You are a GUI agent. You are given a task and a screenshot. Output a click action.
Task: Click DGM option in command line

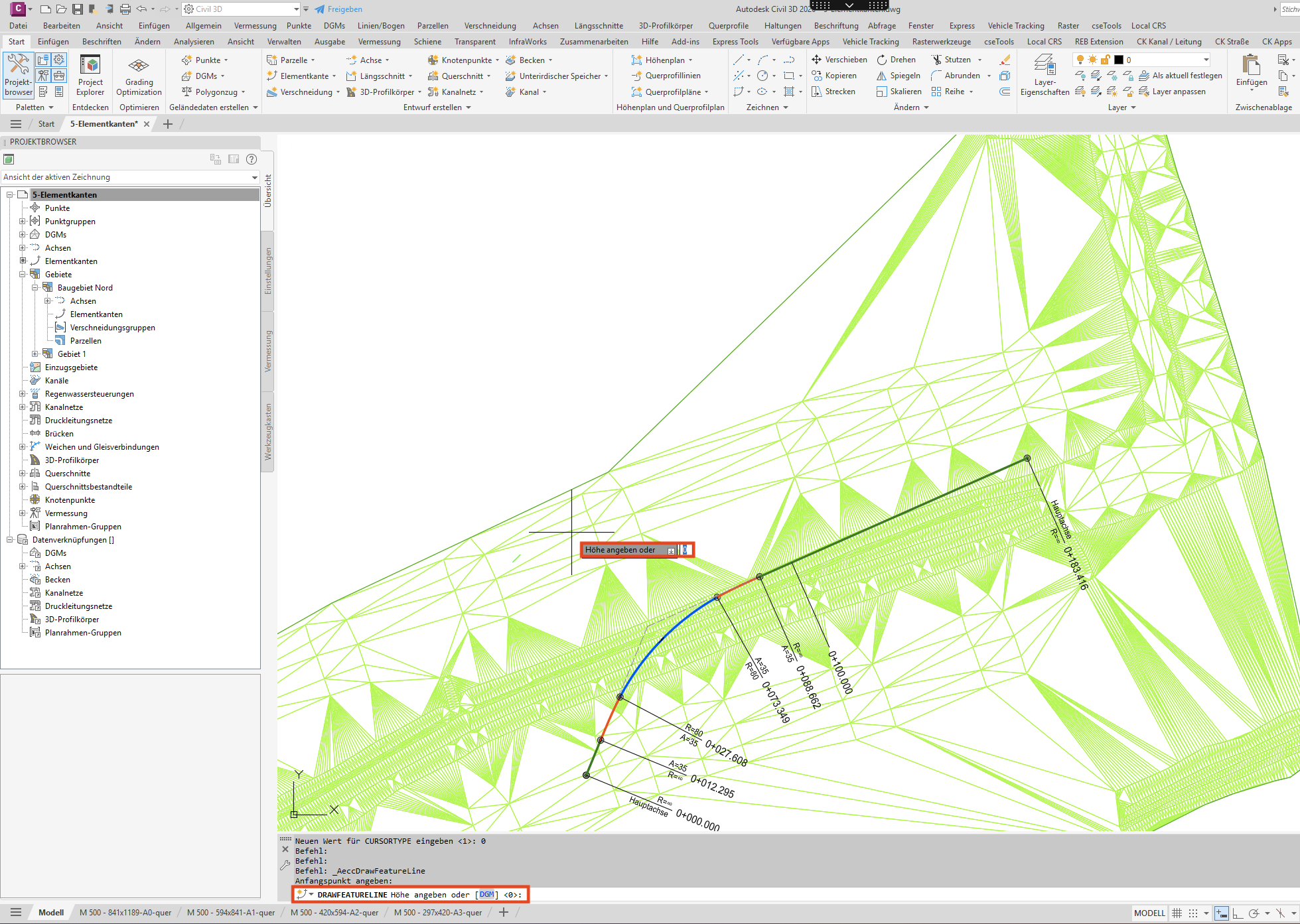(486, 894)
